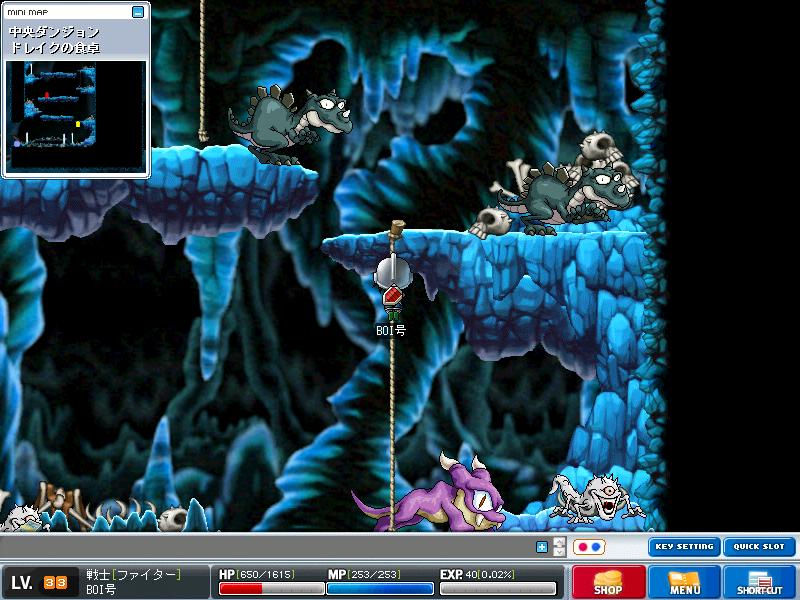The width and height of the screenshot is (800, 600).
Task: Click the chat input bar at the bottom
Action: point(265,547)
